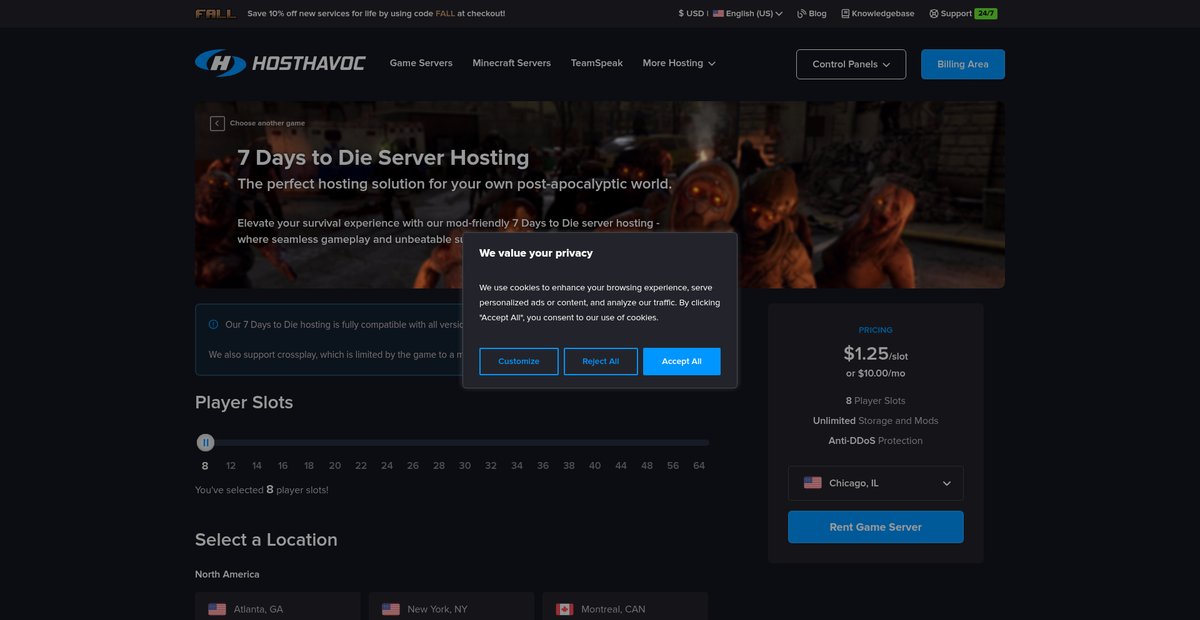The width and height of the screenshot is (1200, 620).
Task: Click the player slots slider handle
Action: click(205, 442)
